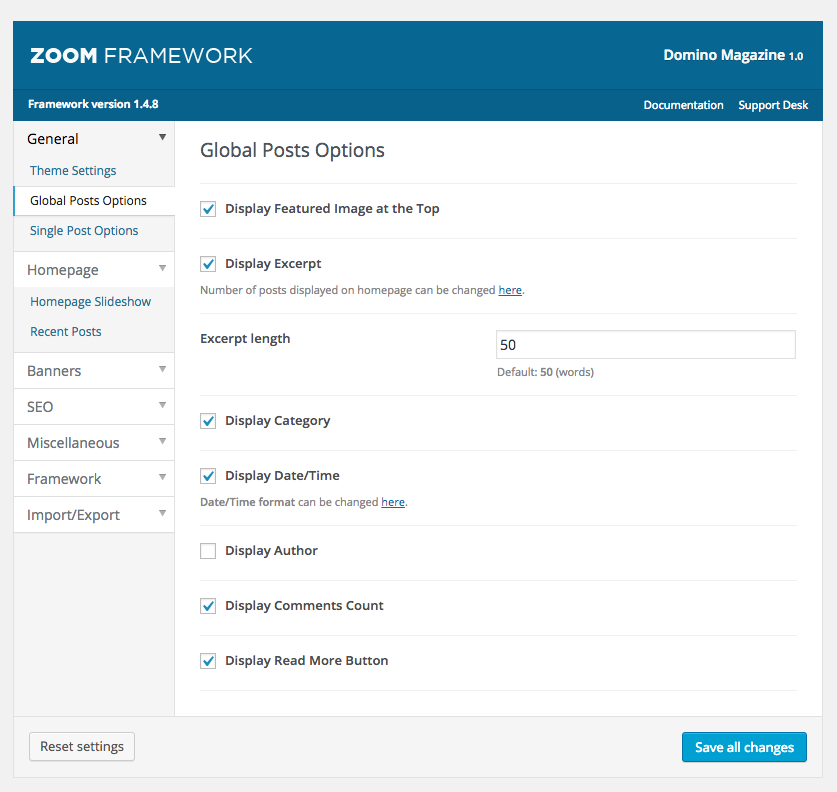837x792 pixels.
Task: Expand the Framework section arrow
Action: 162,478
